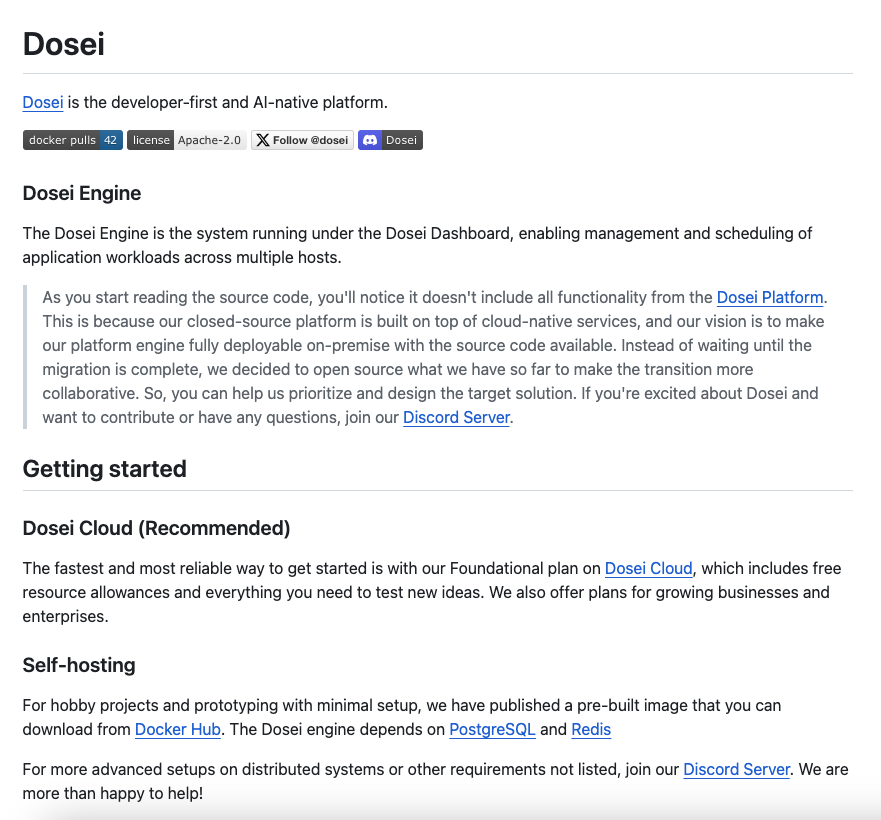Open the Discord Dosei badge

coord(390,140)
